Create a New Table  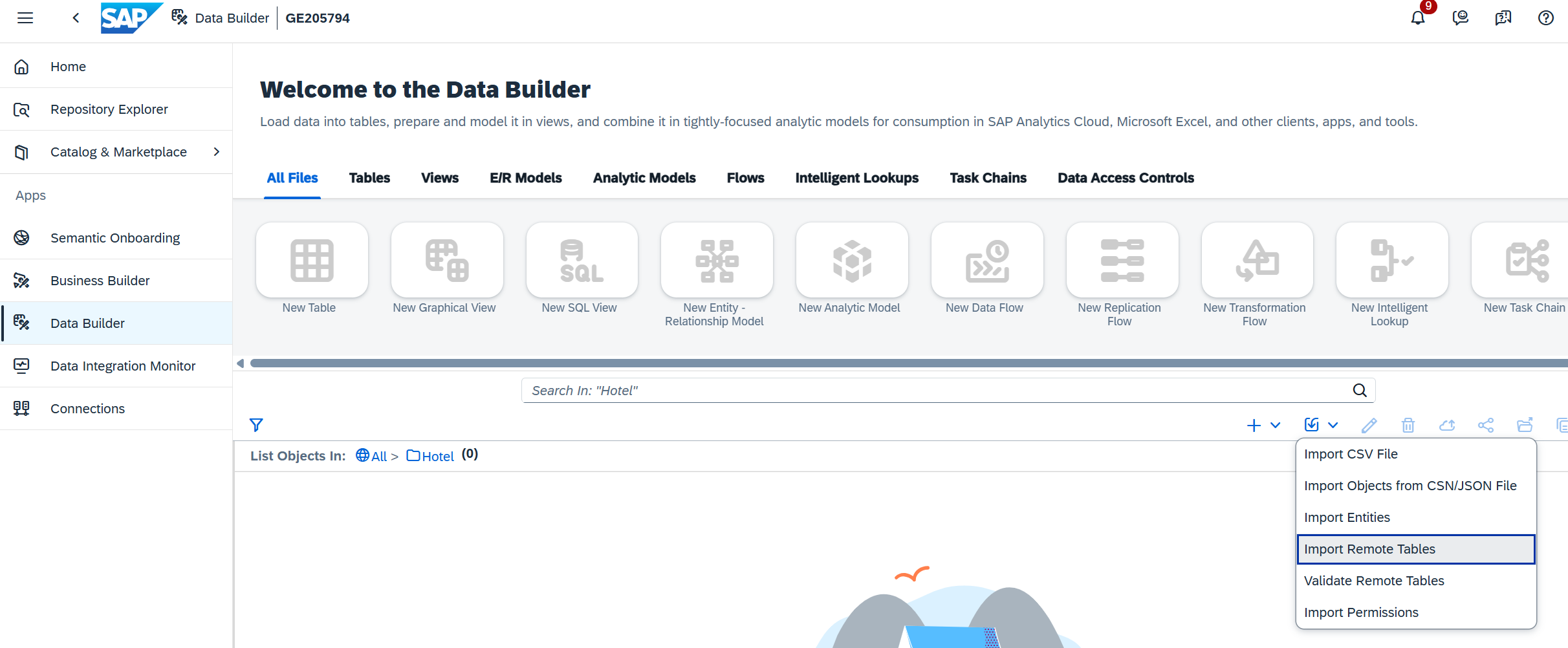(312, 260)
